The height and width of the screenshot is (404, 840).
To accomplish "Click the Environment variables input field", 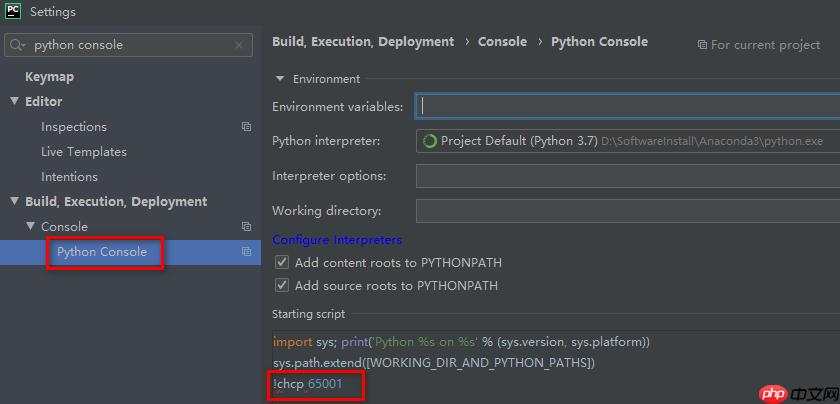I will pos(628,106).
